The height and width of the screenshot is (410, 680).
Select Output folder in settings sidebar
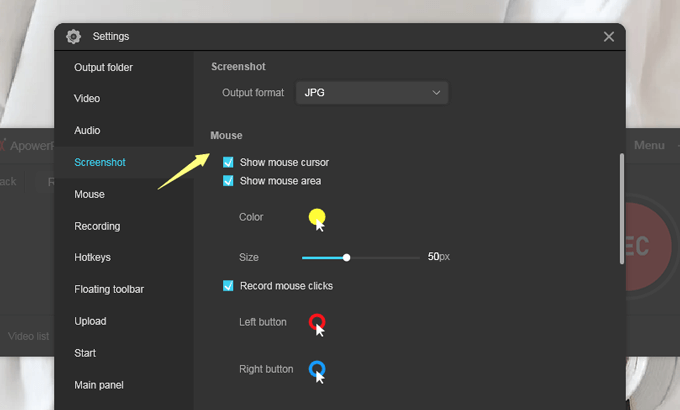[x=103, y=67]
